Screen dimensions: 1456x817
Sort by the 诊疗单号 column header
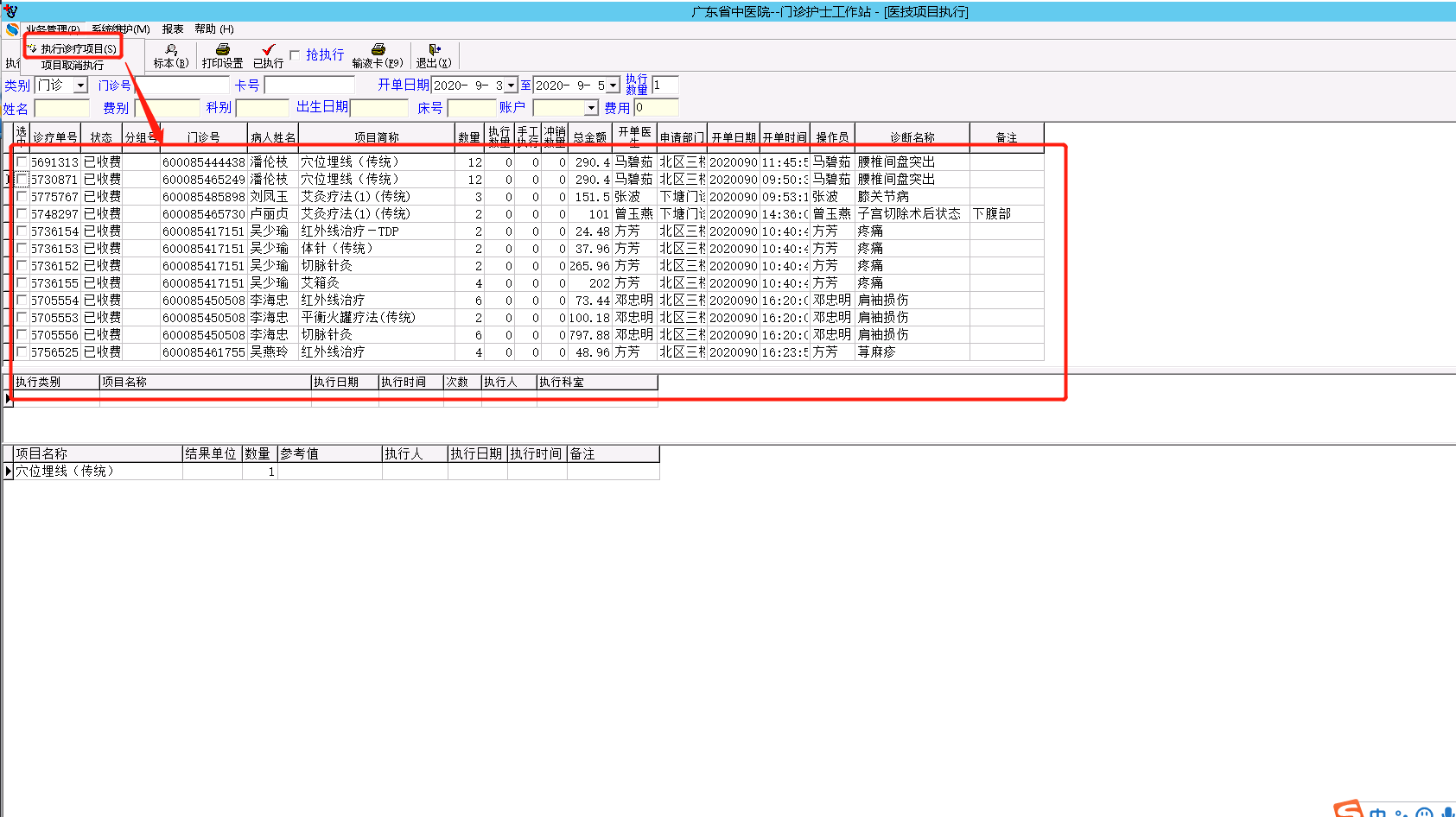55,137
